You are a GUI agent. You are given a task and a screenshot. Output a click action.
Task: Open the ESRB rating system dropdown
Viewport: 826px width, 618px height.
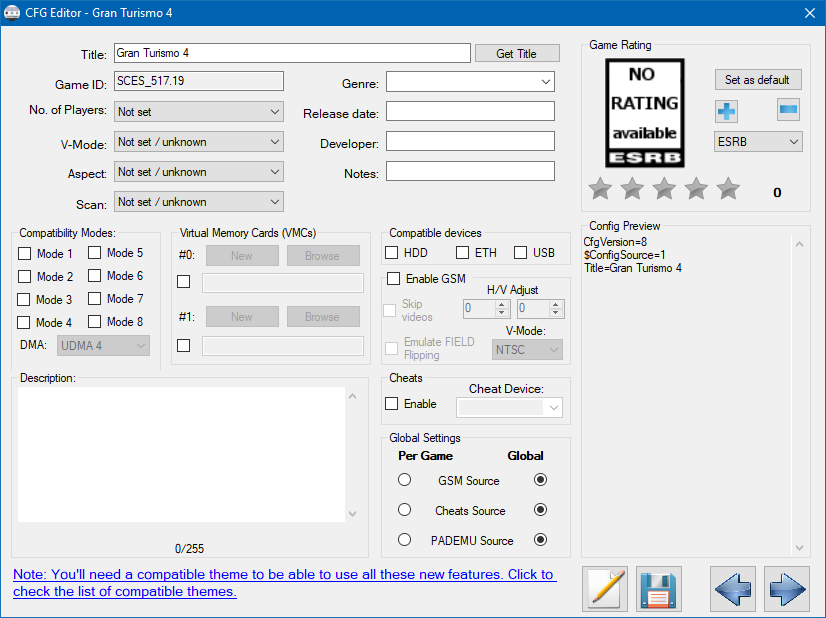pos(758,142)
